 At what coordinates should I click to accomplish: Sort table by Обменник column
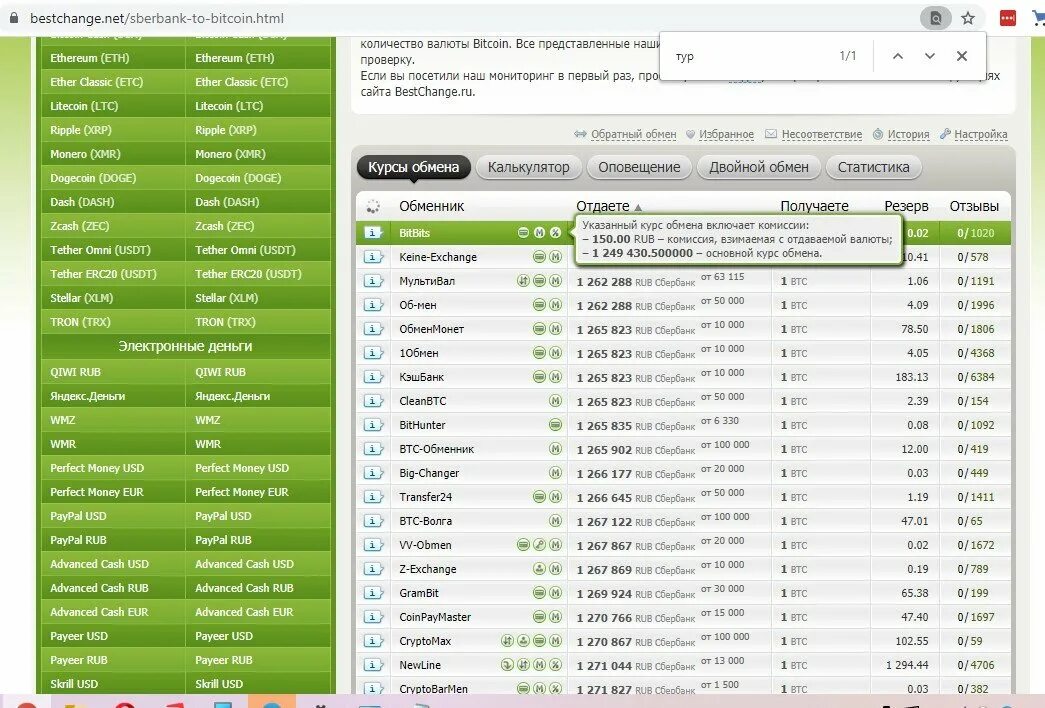point(432,207)
